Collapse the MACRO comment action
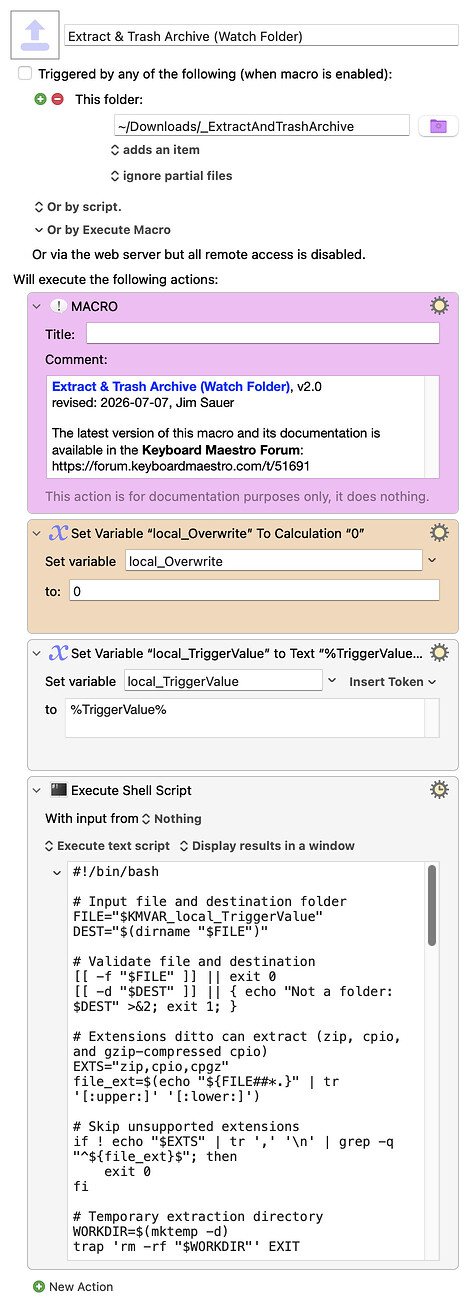The width and height of the screenshot is (469, 1303). (37, 306)
